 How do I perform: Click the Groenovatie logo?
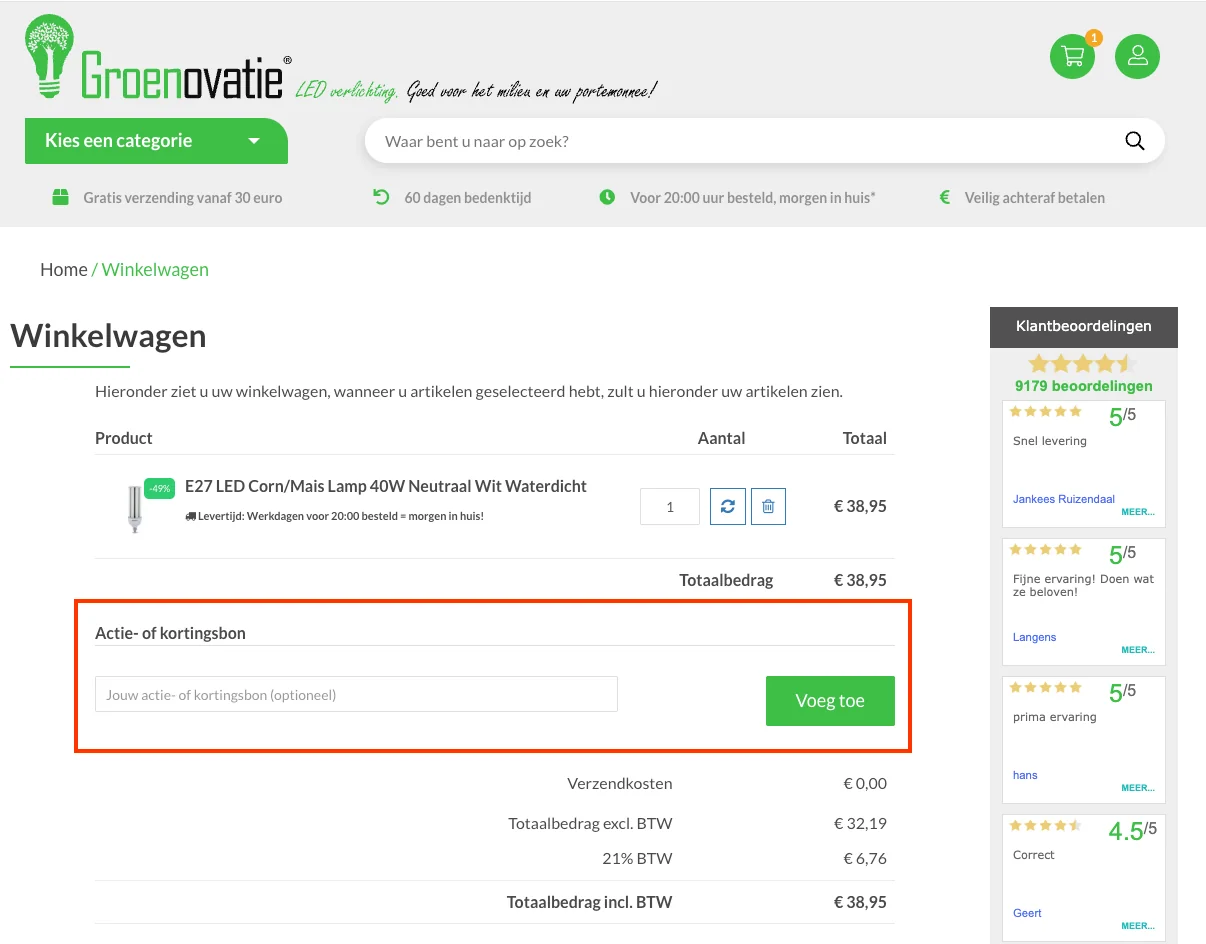pos(150,56)
